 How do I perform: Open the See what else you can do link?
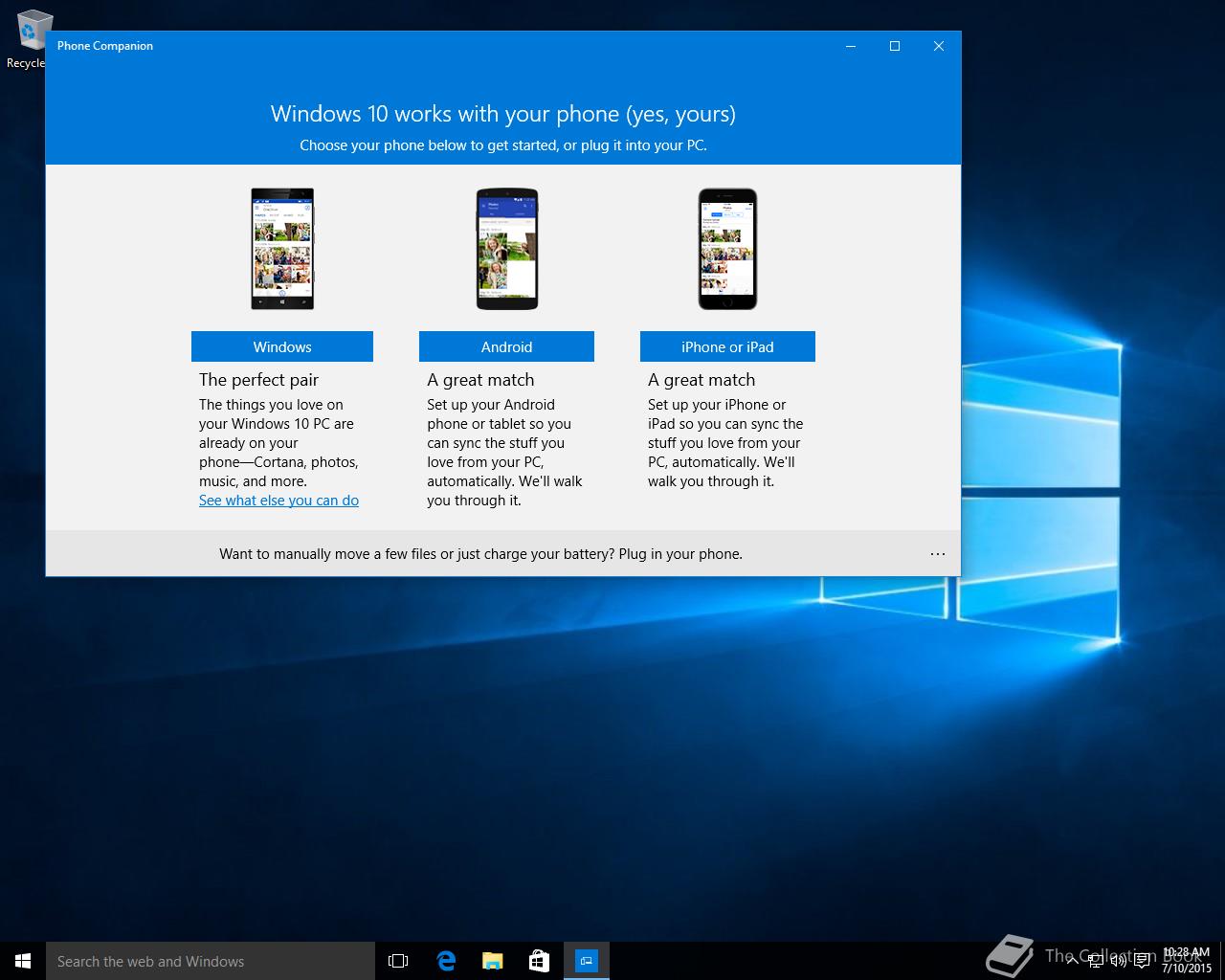point(278,501)
